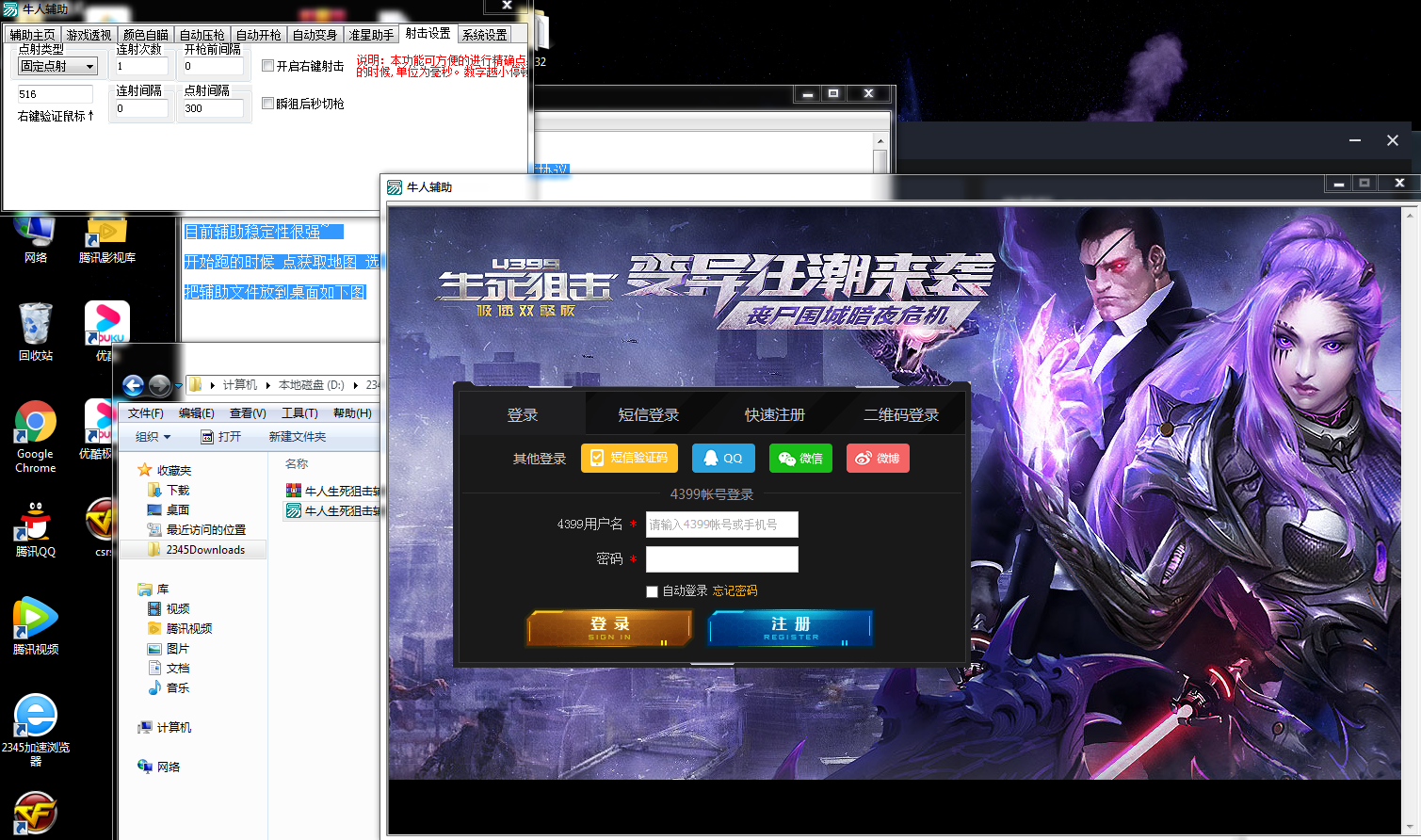
Task: Switch to the 准星助手 tab
Action: (372, 35)
